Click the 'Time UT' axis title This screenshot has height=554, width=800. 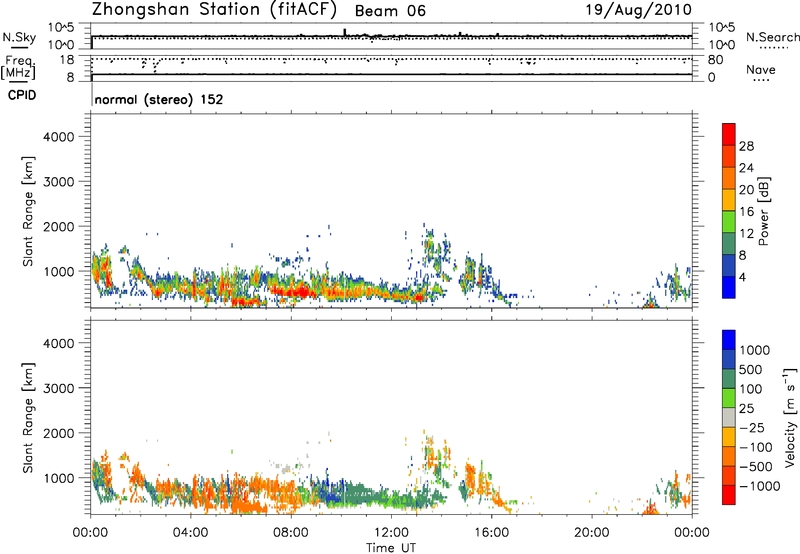pos(391,548)
